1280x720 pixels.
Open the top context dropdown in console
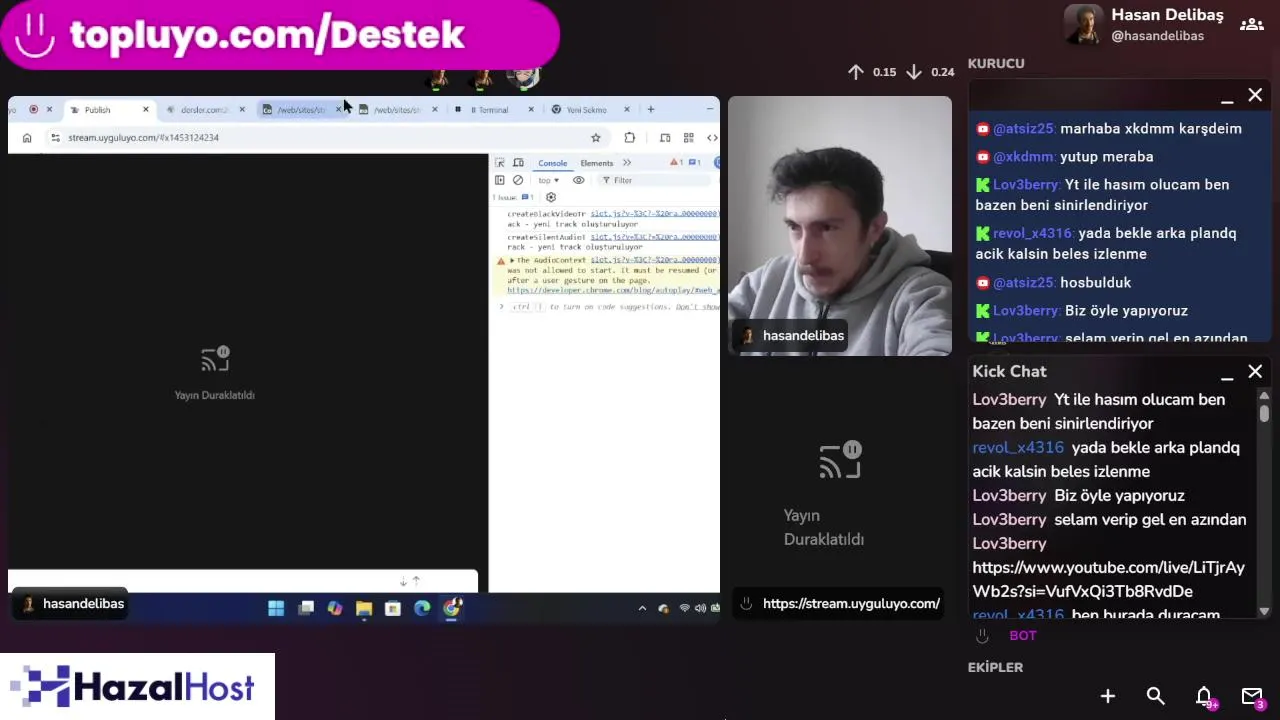point(548,180)
